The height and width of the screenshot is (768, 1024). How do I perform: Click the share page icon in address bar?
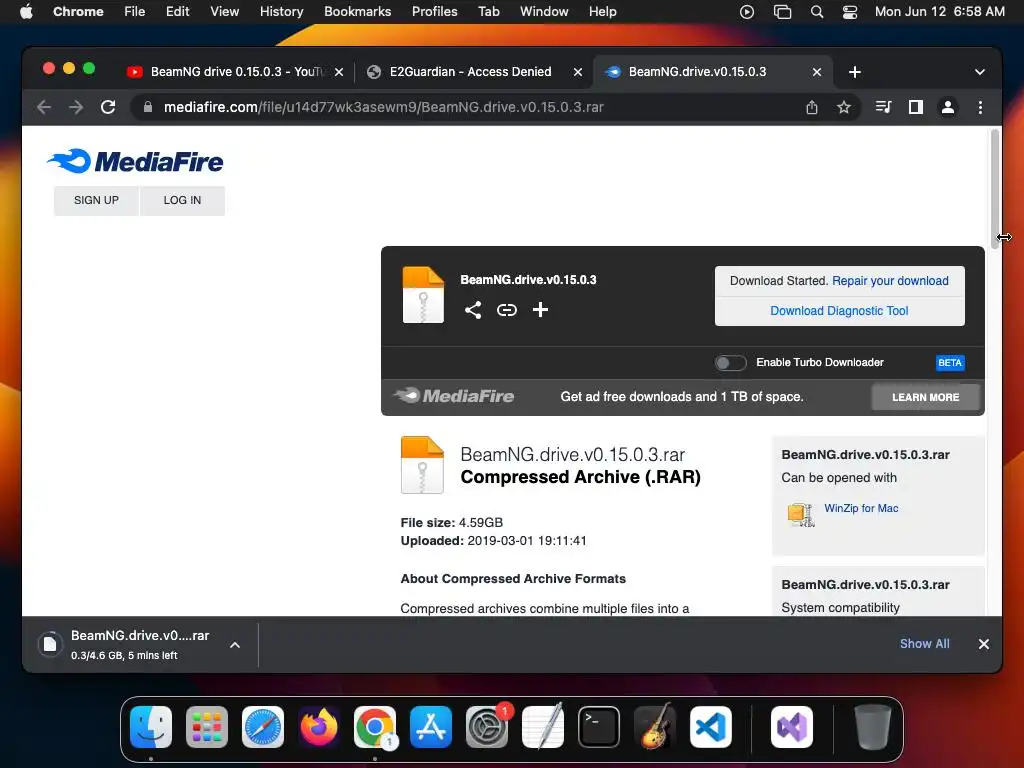(812, 107)
